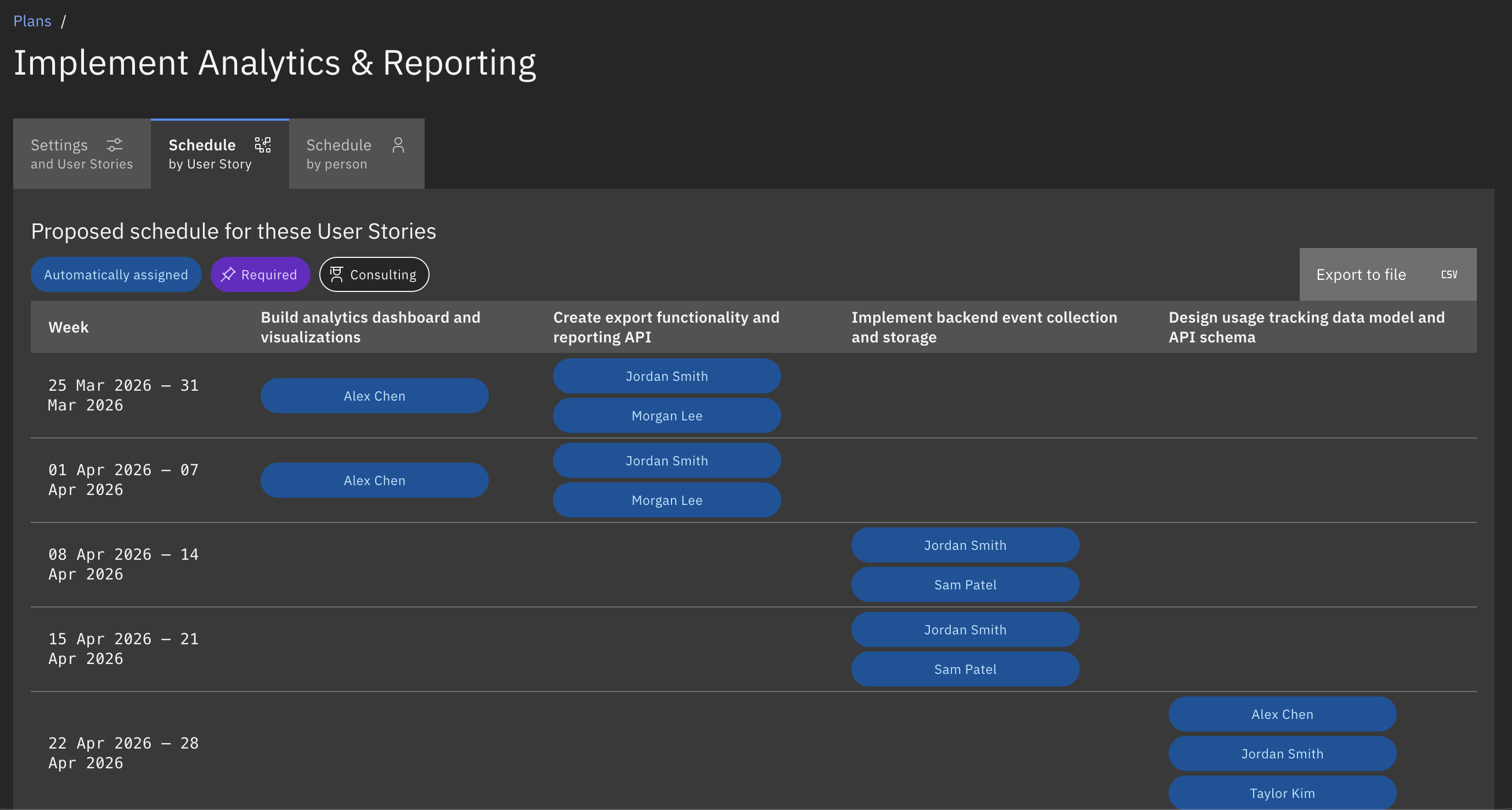The height and width of the screenshot is (810, 1512).
Task: Click the Consulting presenter icon
Action: (336, 274)
